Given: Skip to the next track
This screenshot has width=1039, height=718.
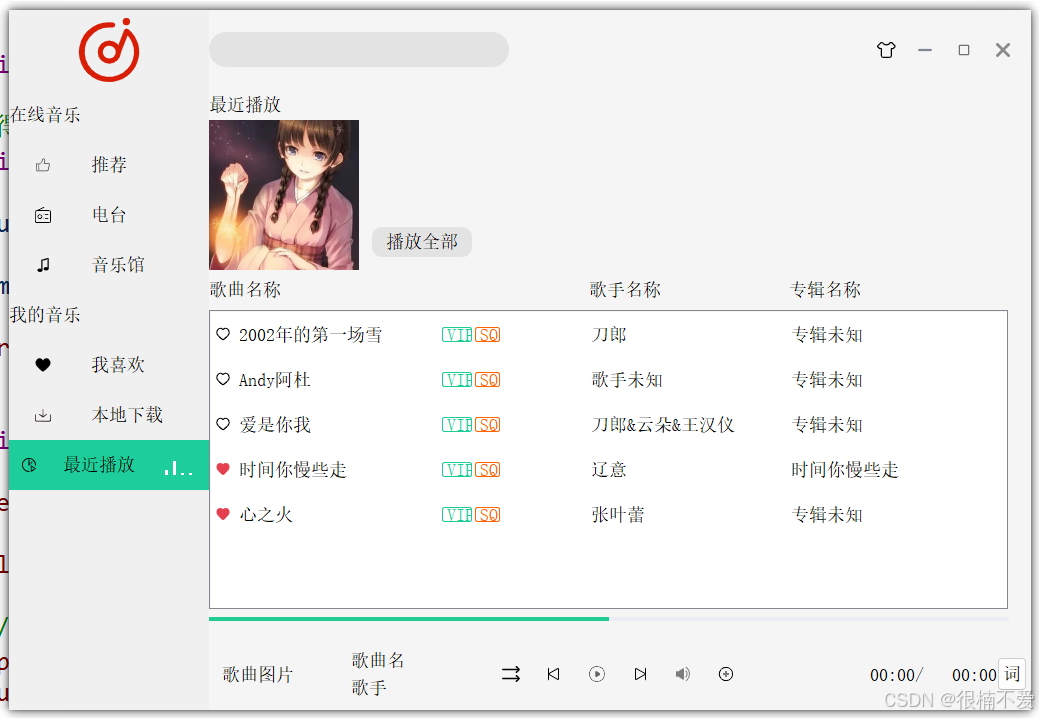Looking at the screenshot, I should pyautogui.click(x=640, y=674).
